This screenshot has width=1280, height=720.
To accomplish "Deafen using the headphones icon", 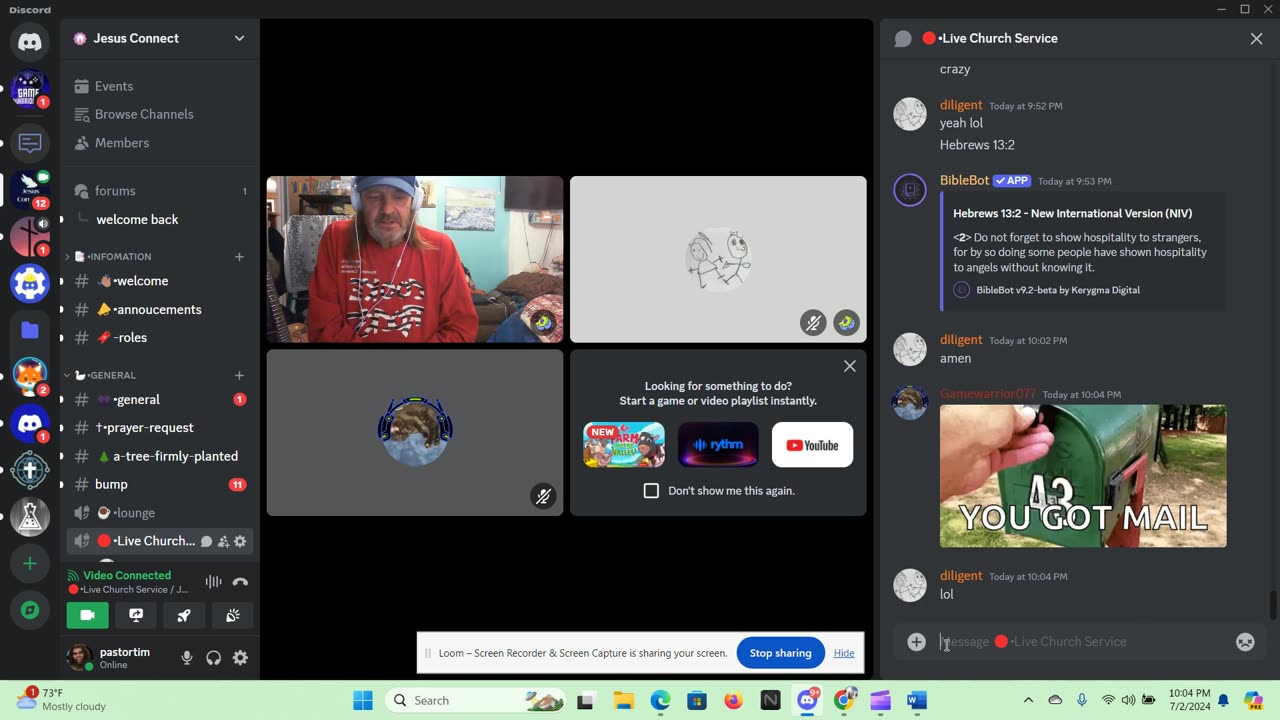I will click(x=213, y=658).
